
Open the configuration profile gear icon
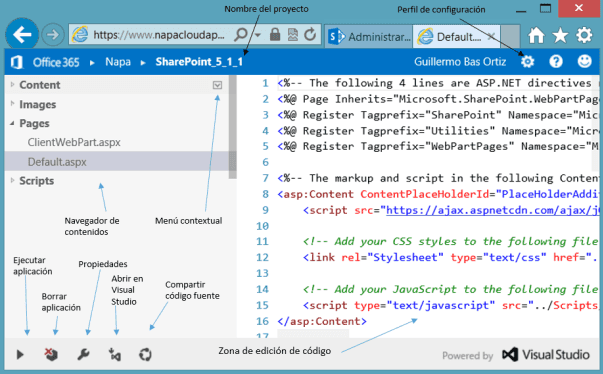pyautogui.click(x=527, y=62)
